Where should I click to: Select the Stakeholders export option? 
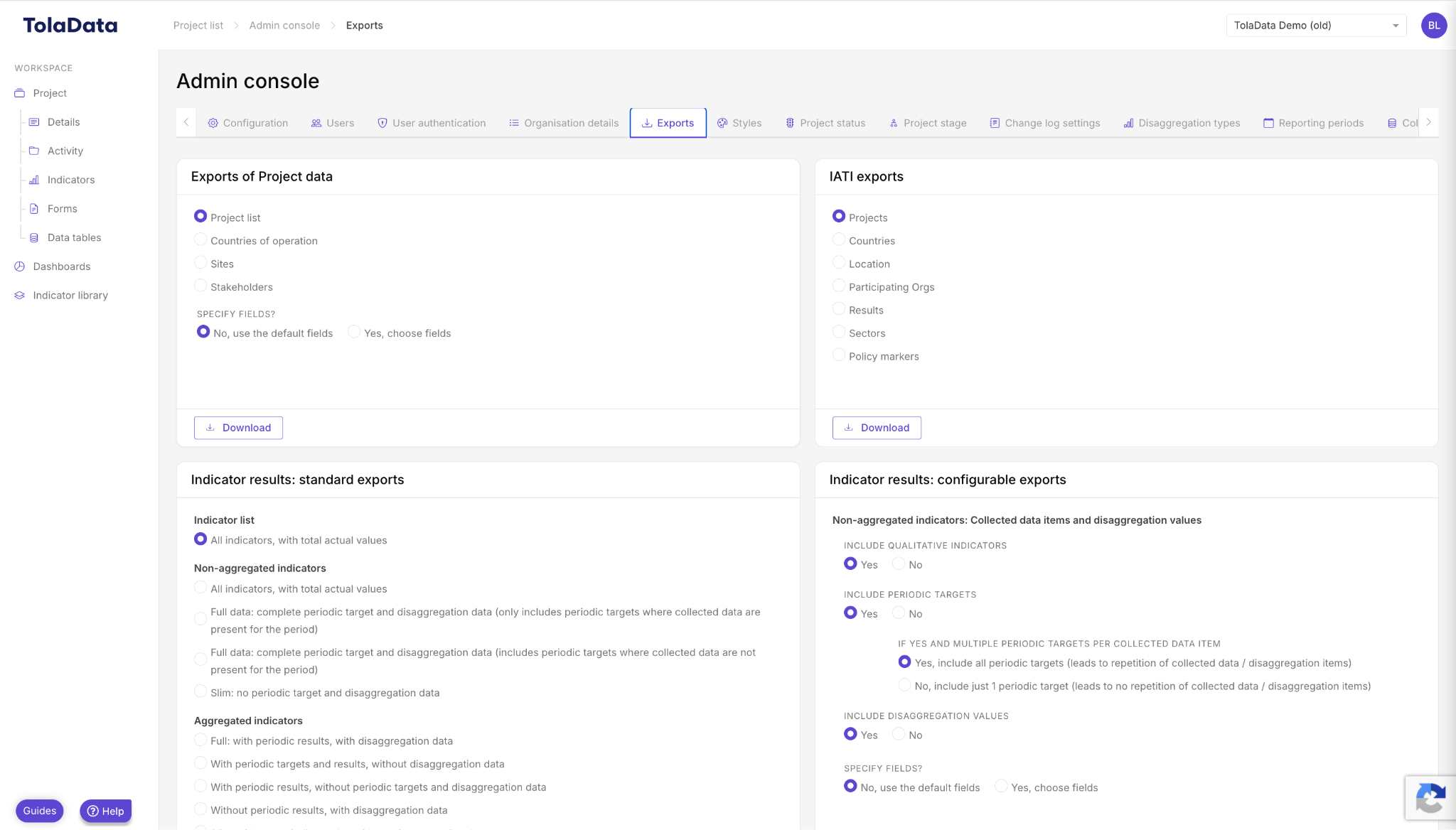(200, 286)
